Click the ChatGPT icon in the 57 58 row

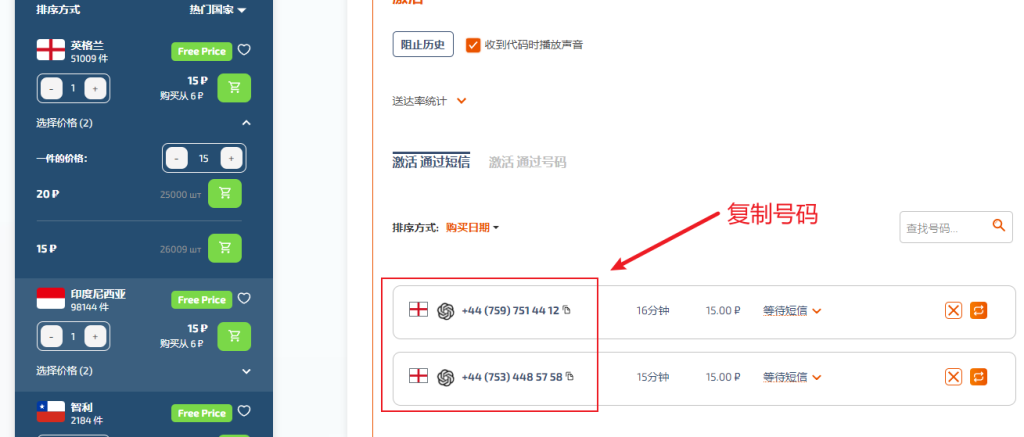(x=445, y=378)
